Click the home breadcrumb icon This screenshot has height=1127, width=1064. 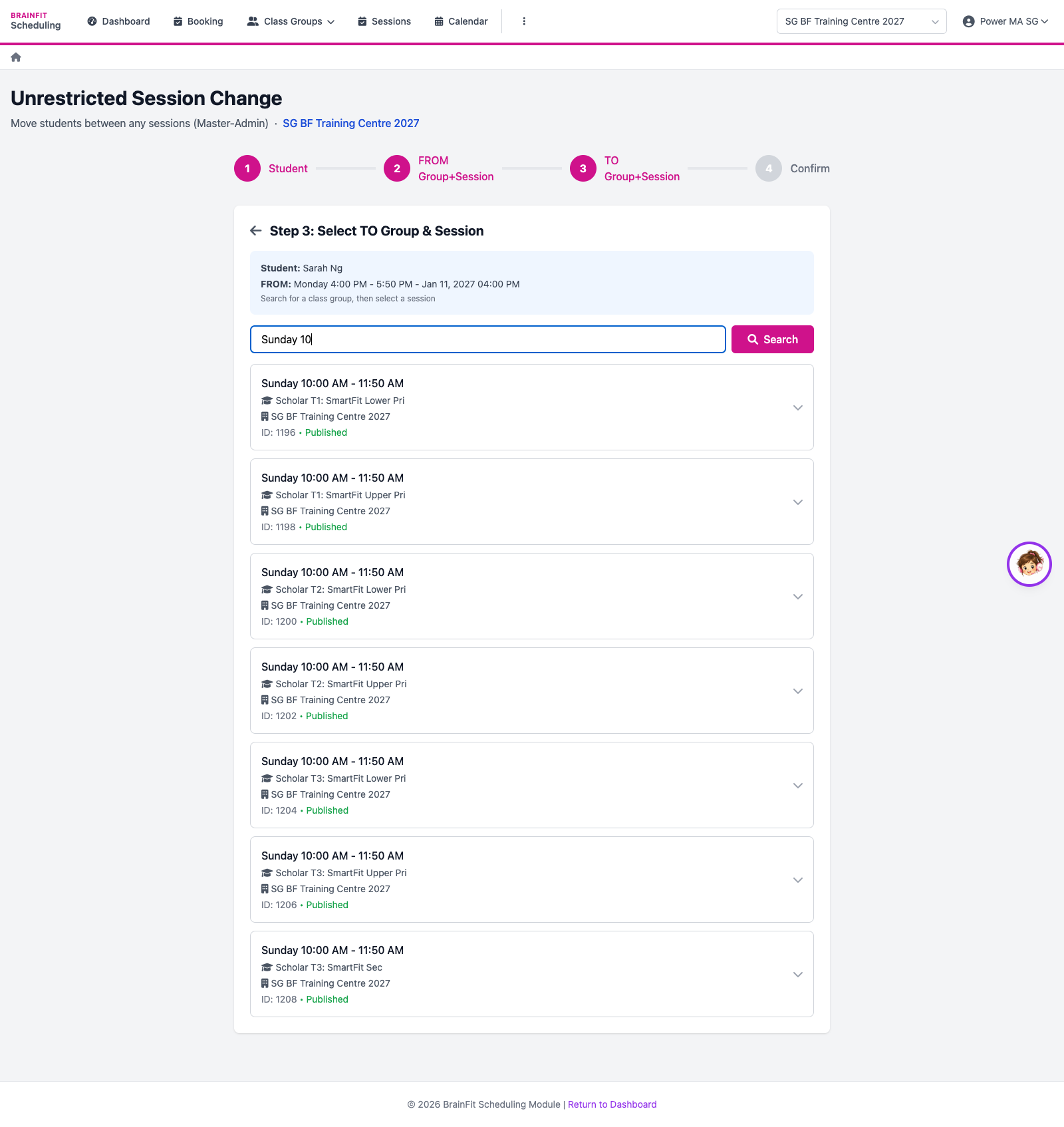[x=16, y=57]
